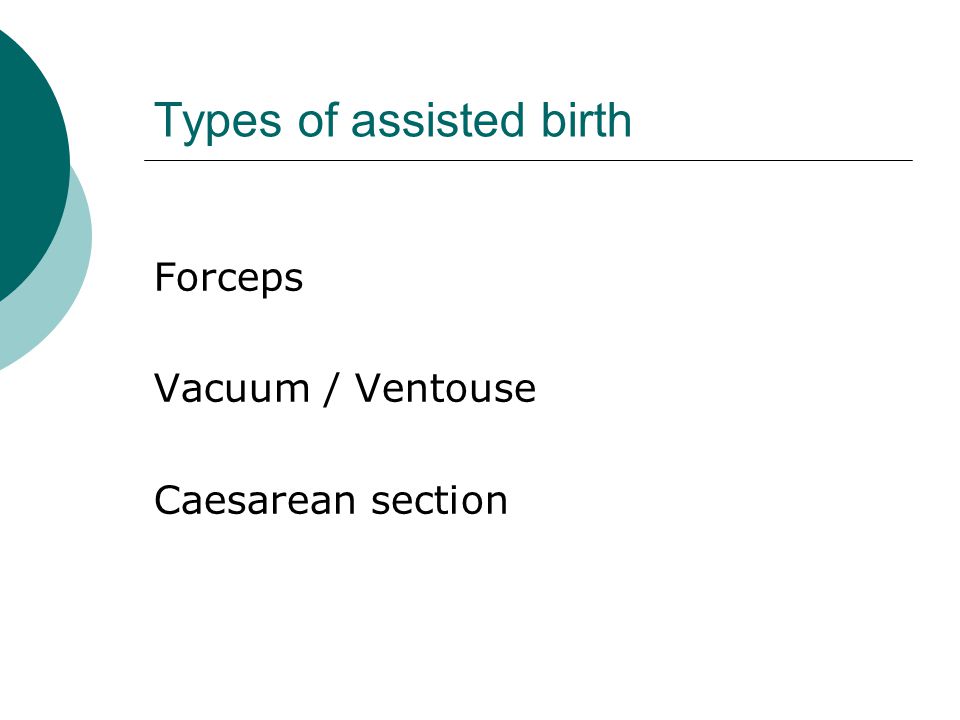Select the word "assisted" in the heading
Screen dimensions: 960x720
pos(438,119)
